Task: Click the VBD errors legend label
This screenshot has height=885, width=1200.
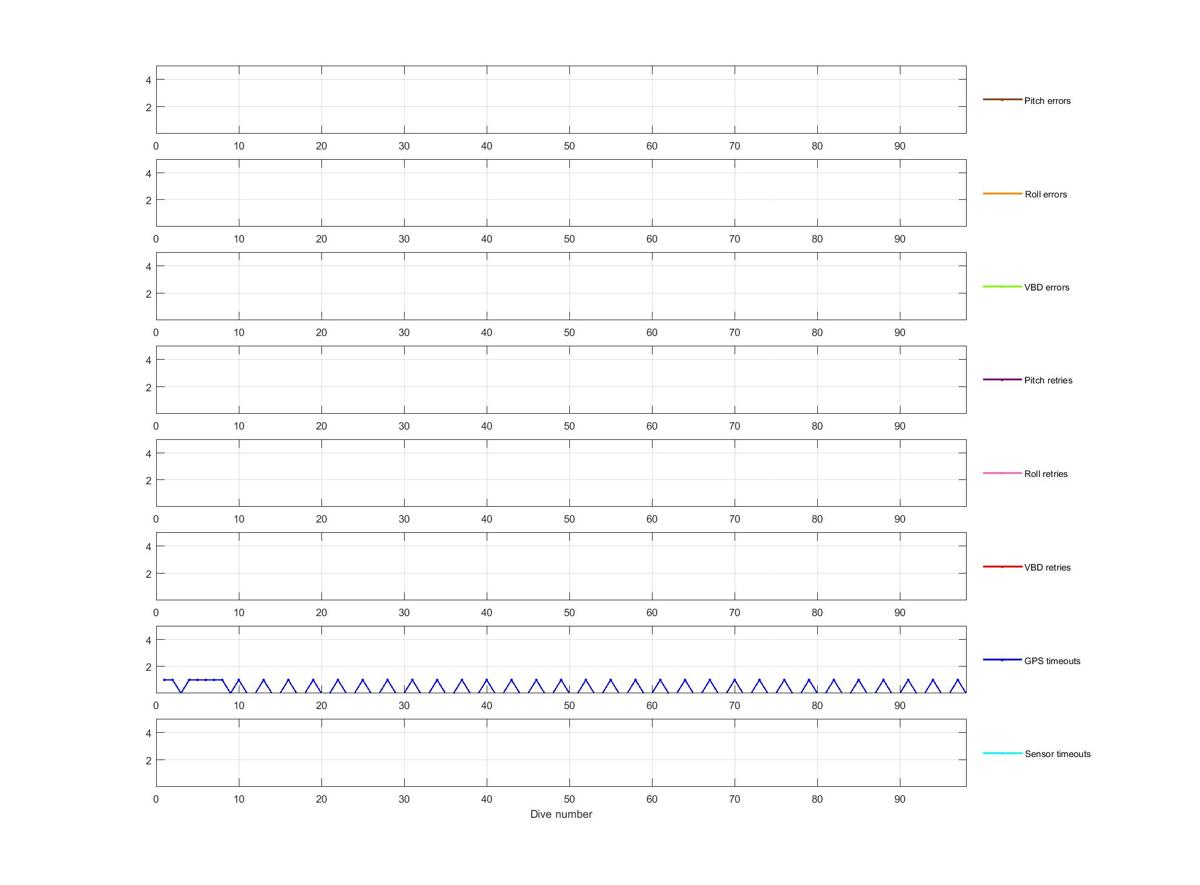Action: tap(1047, 287)
